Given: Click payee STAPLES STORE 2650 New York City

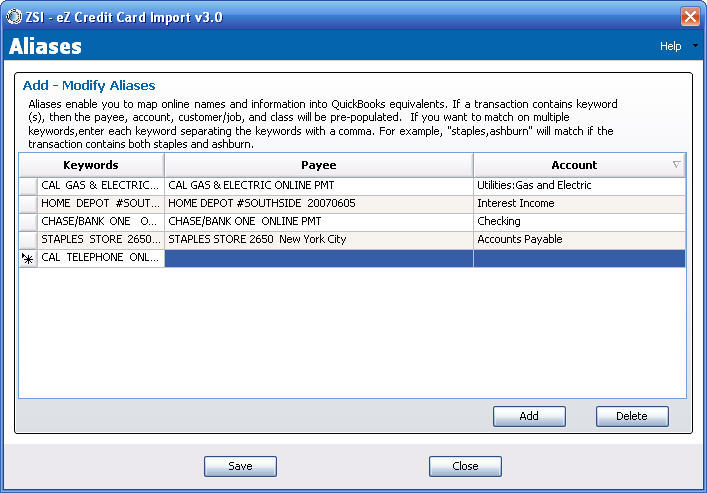Looking at the screenshot, I should click(x=319, y=240).
